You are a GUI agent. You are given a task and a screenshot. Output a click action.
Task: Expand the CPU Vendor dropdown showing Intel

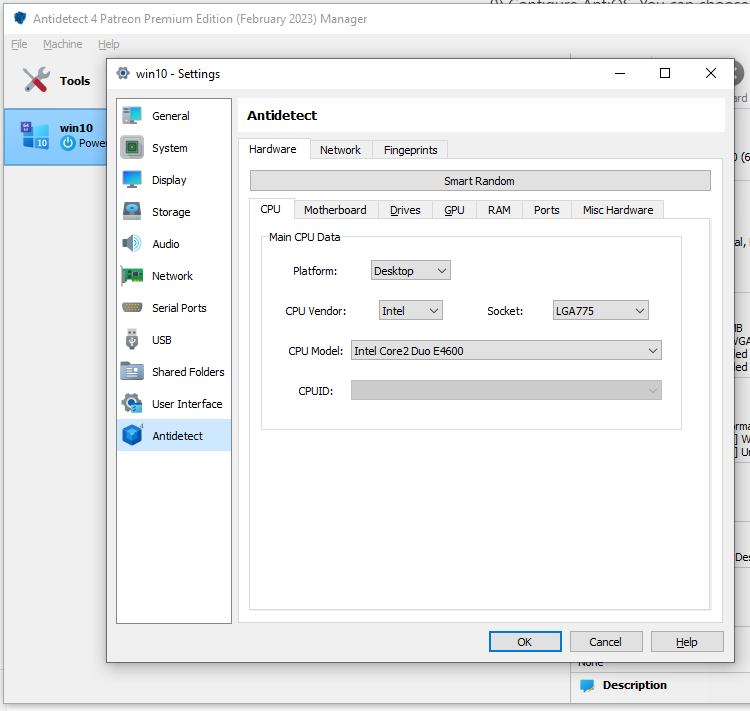410,311
